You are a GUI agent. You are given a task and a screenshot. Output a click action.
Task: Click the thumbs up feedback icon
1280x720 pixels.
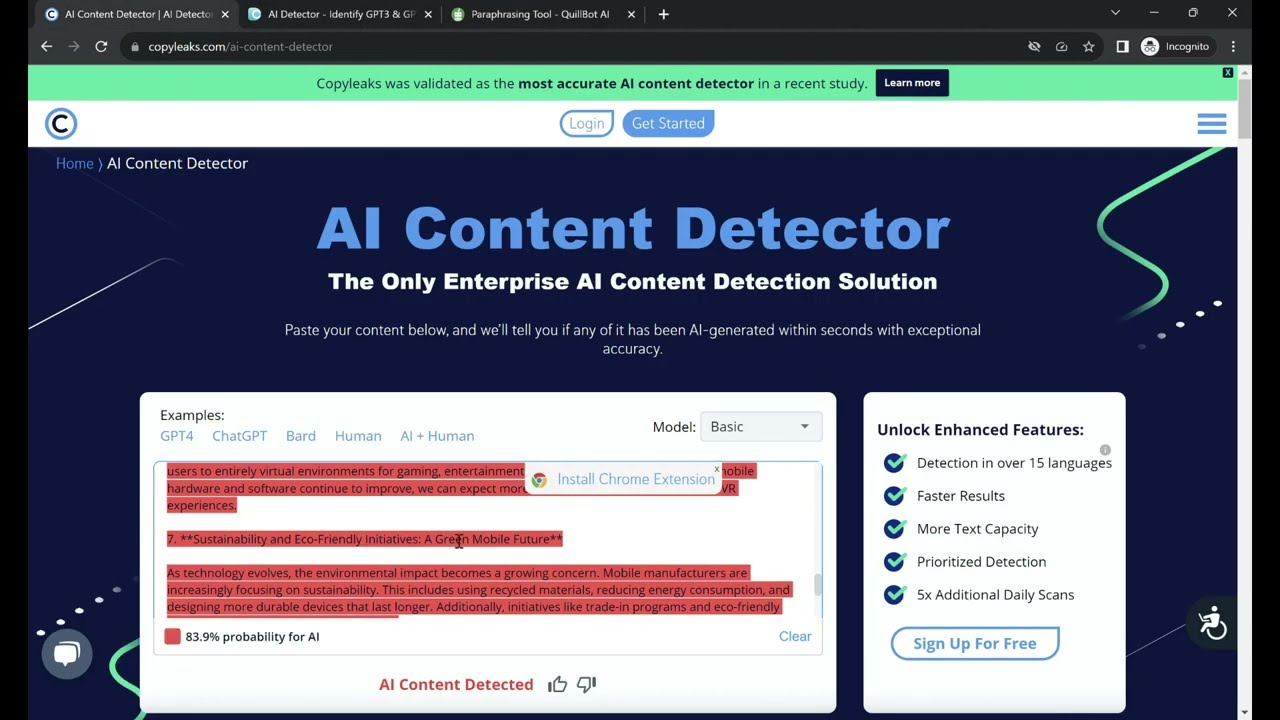pos(557,684)
